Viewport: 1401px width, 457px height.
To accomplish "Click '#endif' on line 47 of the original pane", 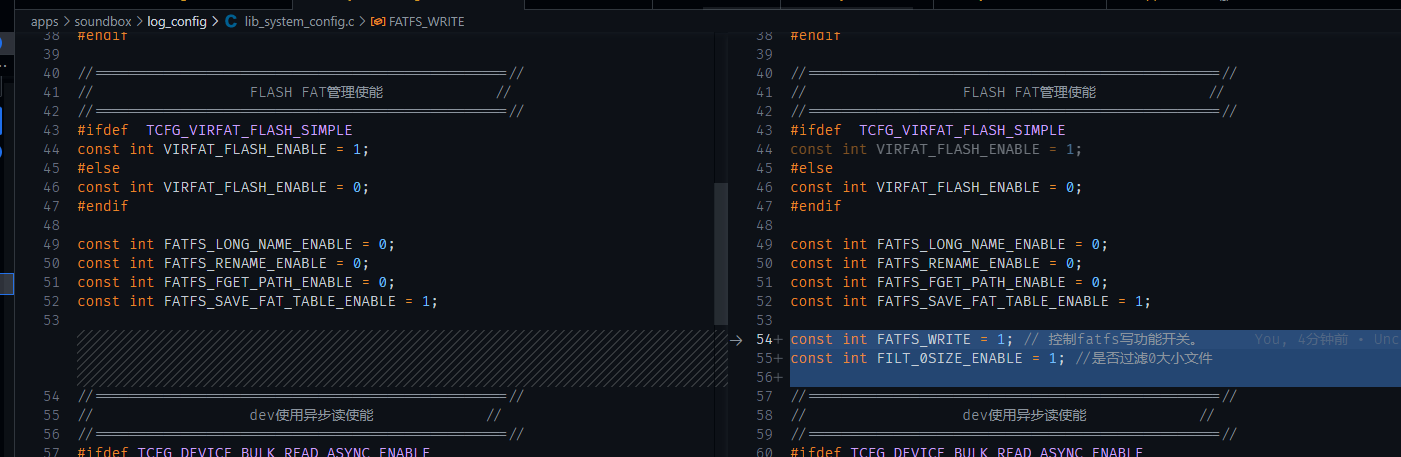I will 103,206.
